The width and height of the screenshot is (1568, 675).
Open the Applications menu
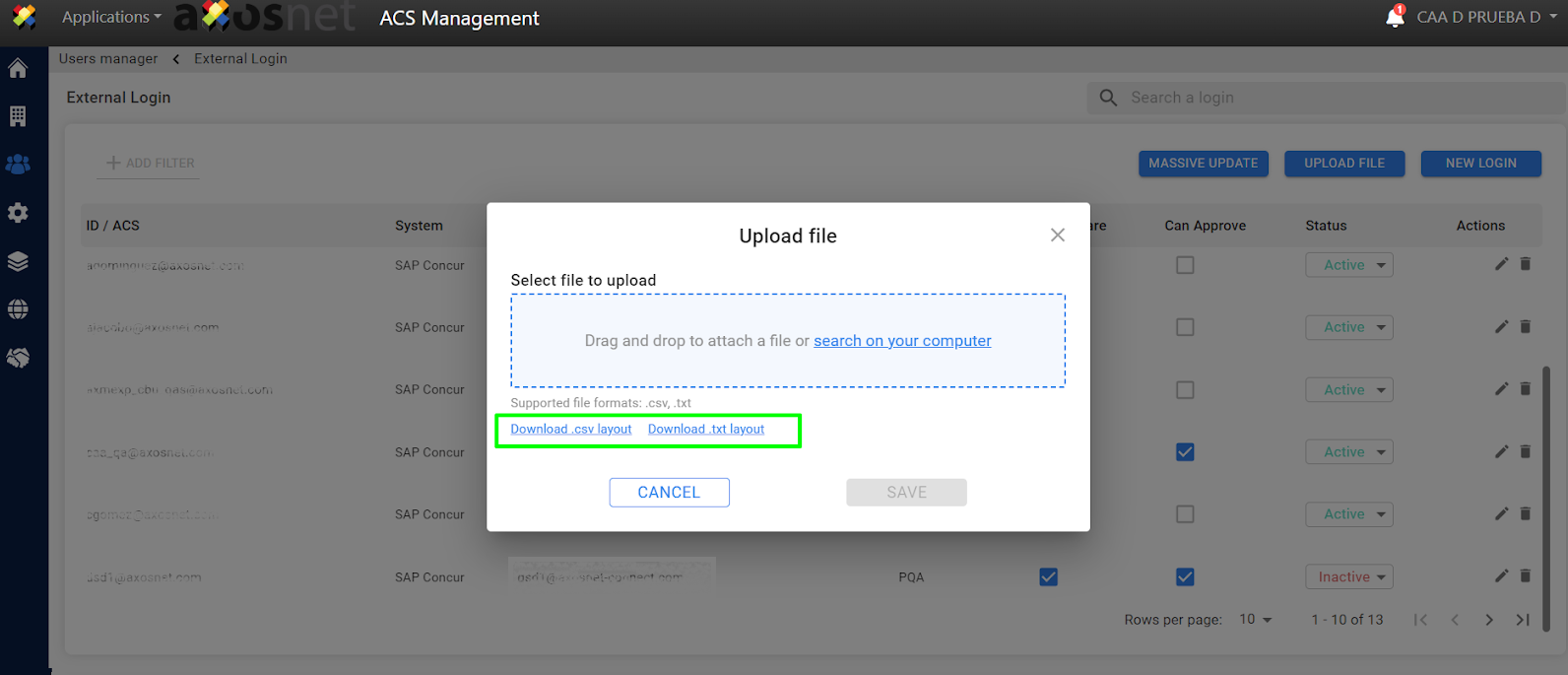[x=110, y=17]
